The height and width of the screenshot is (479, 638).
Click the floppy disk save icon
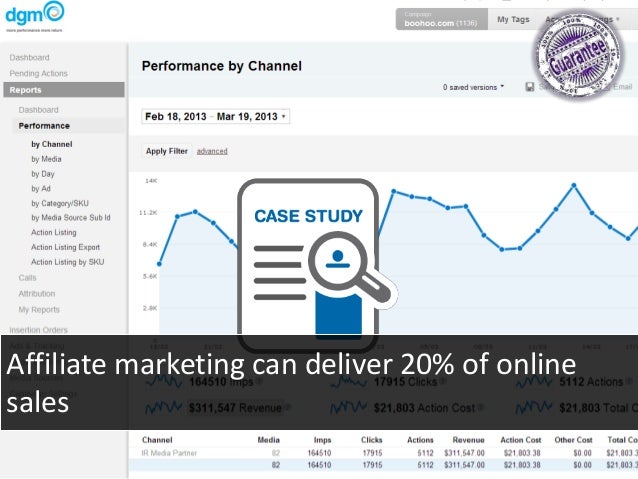click(x=529, y=87)
